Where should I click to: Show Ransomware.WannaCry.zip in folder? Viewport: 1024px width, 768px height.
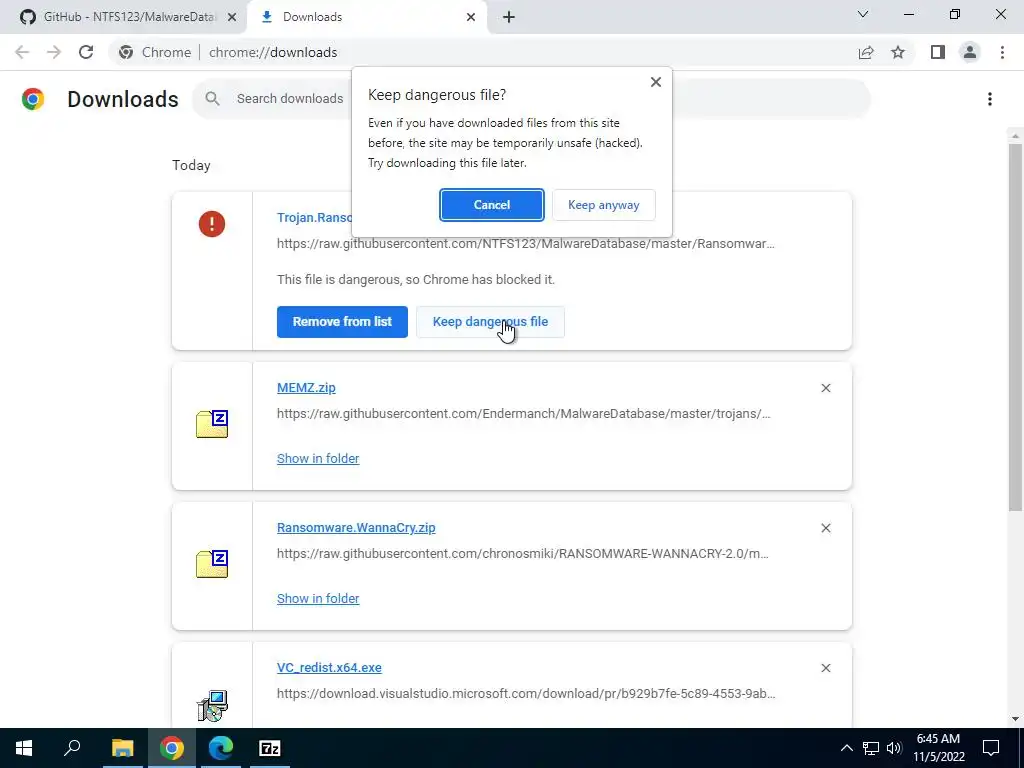318,598
